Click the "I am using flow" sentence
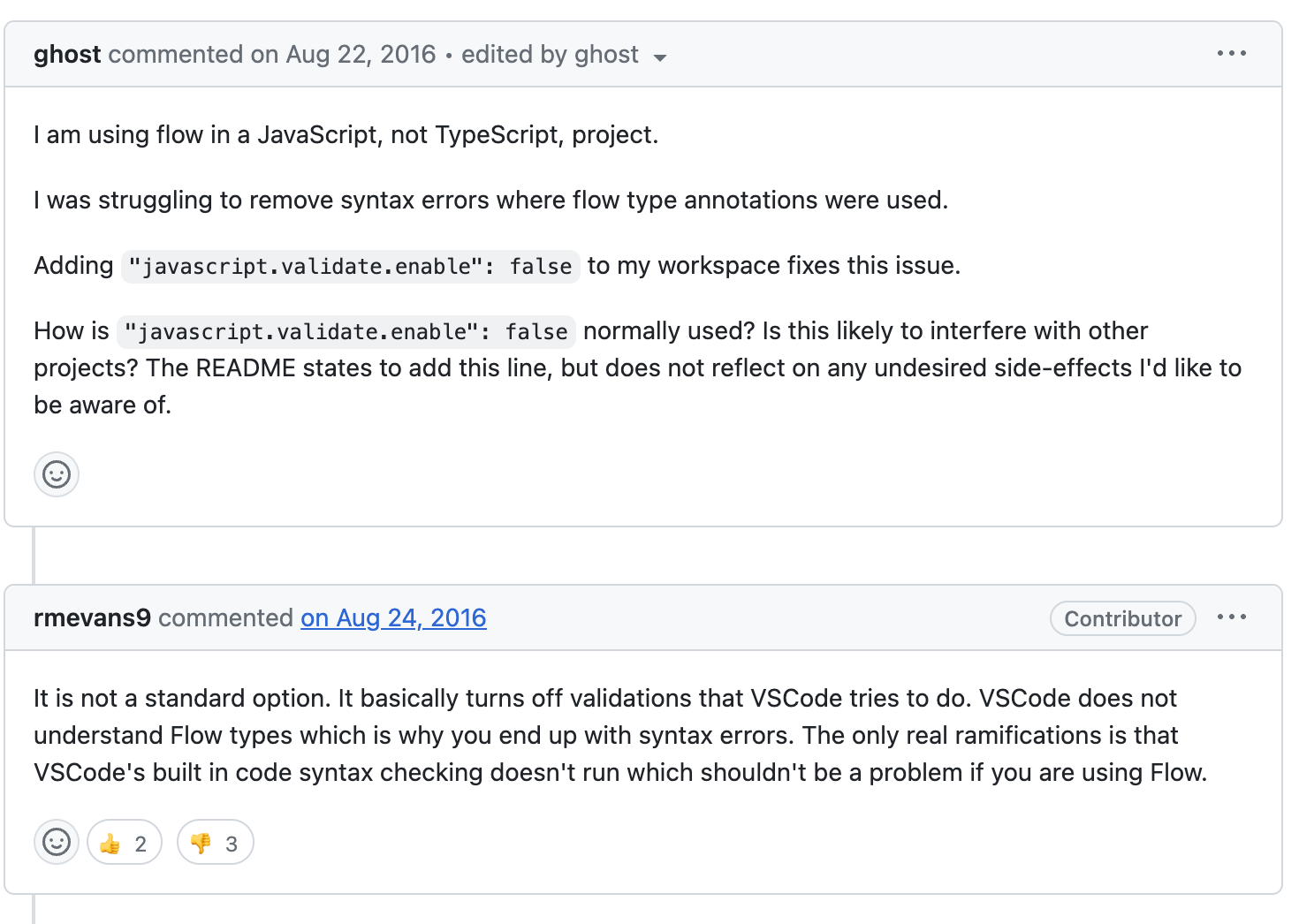The image size is (1299, 924). 346,135
